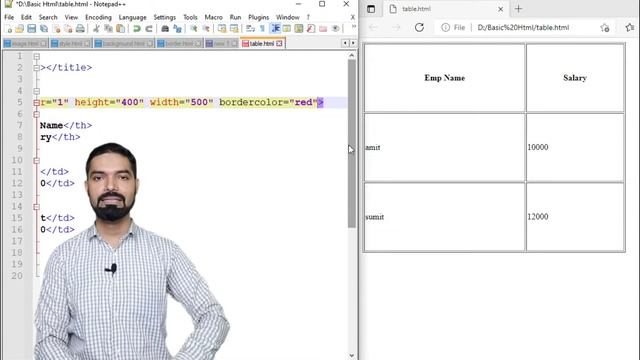640x360 pixels.
Task: Open the Document Map panel
Action: pos(299,29)
